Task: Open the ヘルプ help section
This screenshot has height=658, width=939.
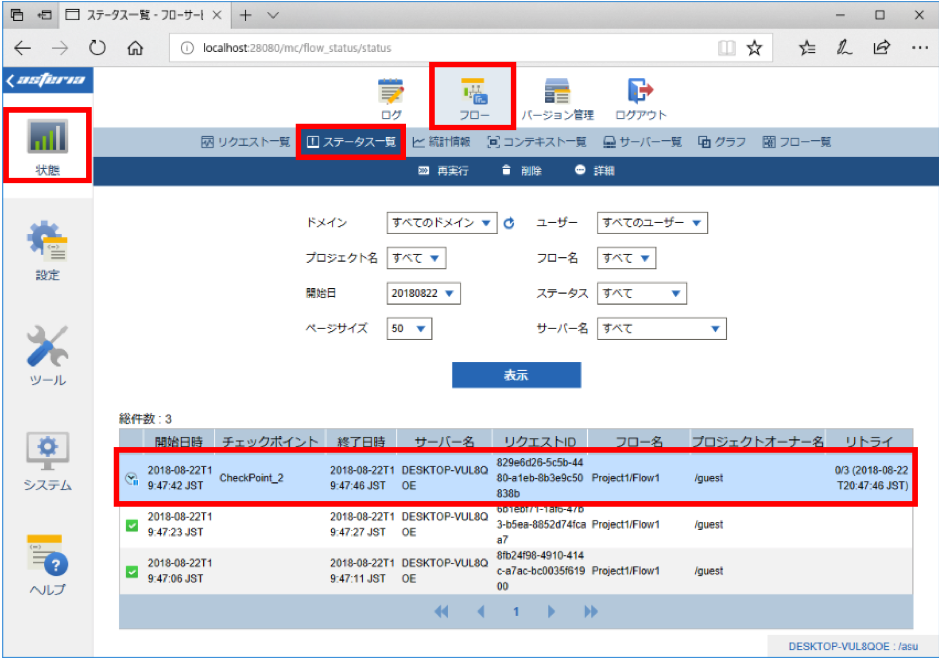Action: 47,565
